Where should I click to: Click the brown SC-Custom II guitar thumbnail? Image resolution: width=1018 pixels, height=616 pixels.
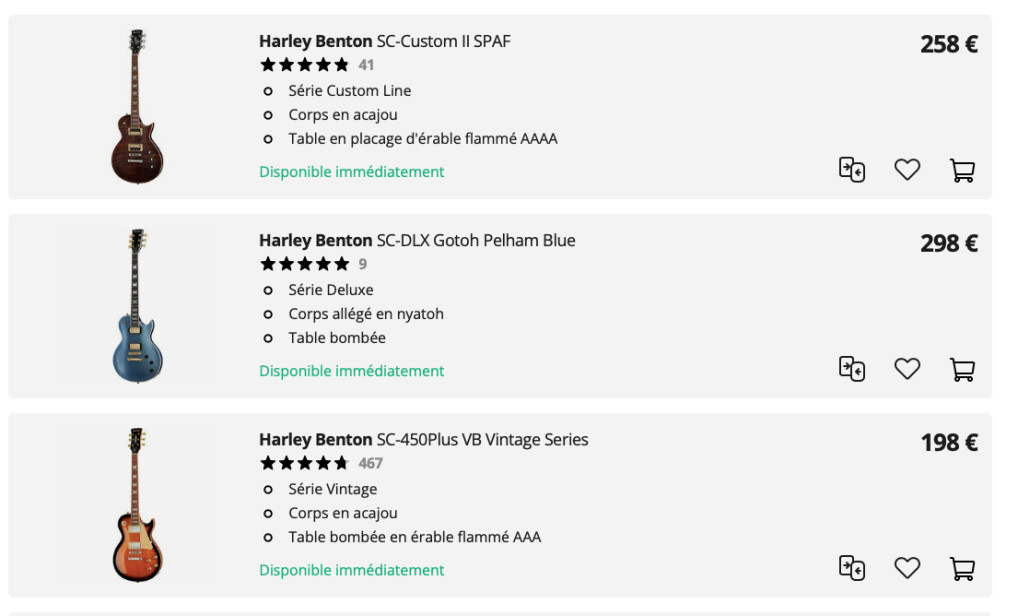(137, 106)
